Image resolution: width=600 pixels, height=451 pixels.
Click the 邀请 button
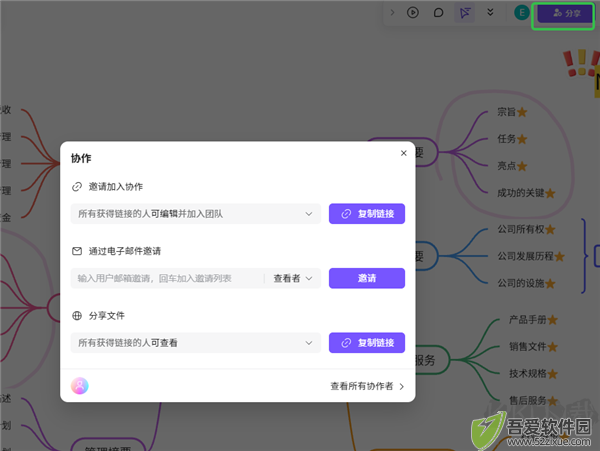coord(367,278)
